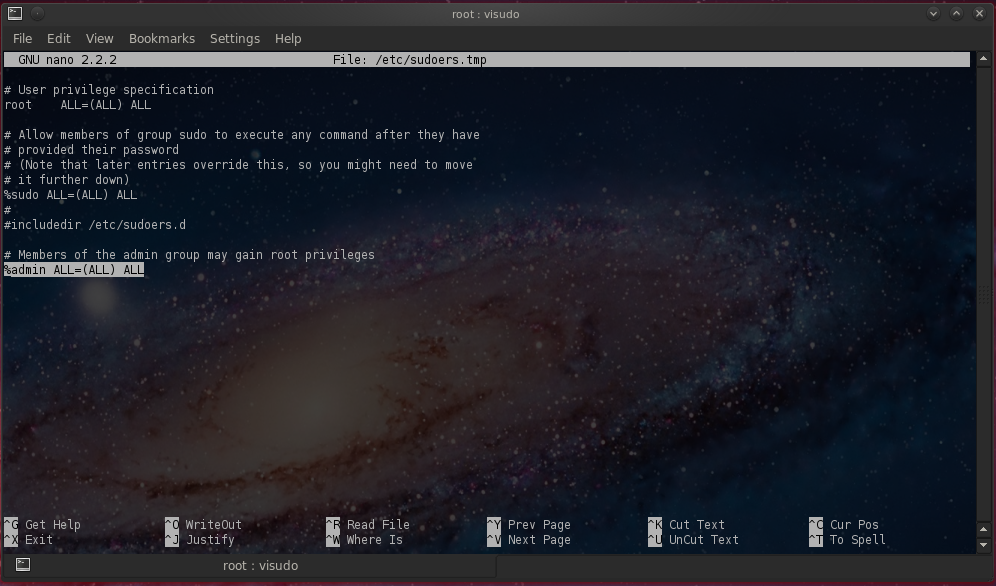The height and width of the screenshot is (586, 996).
Task: Click the scrollbar track on the right edge
Action: pyautogui.click(x=984, y=300)
